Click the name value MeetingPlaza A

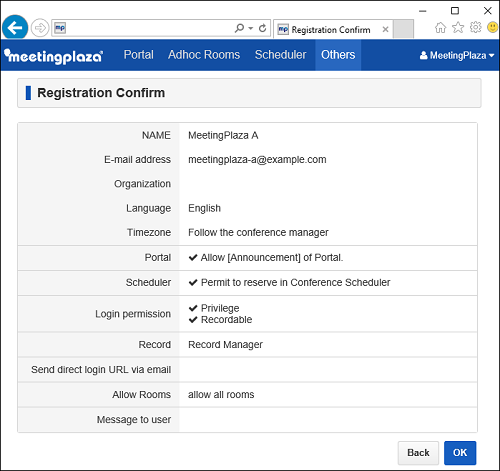coord(223,135)
